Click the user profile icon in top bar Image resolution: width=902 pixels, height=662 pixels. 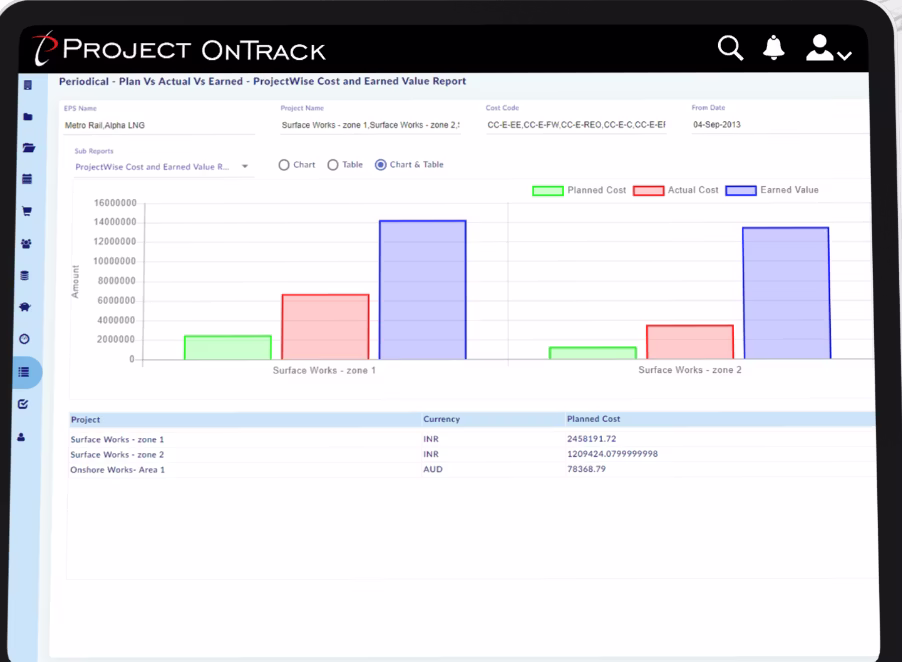coord(818,48)
